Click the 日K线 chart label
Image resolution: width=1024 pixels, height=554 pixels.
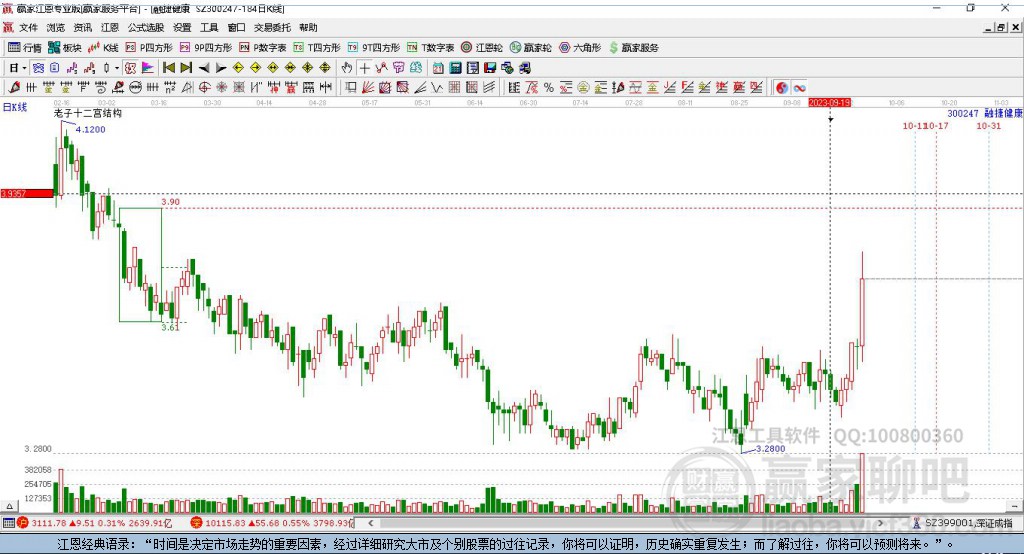pos(15,107)
